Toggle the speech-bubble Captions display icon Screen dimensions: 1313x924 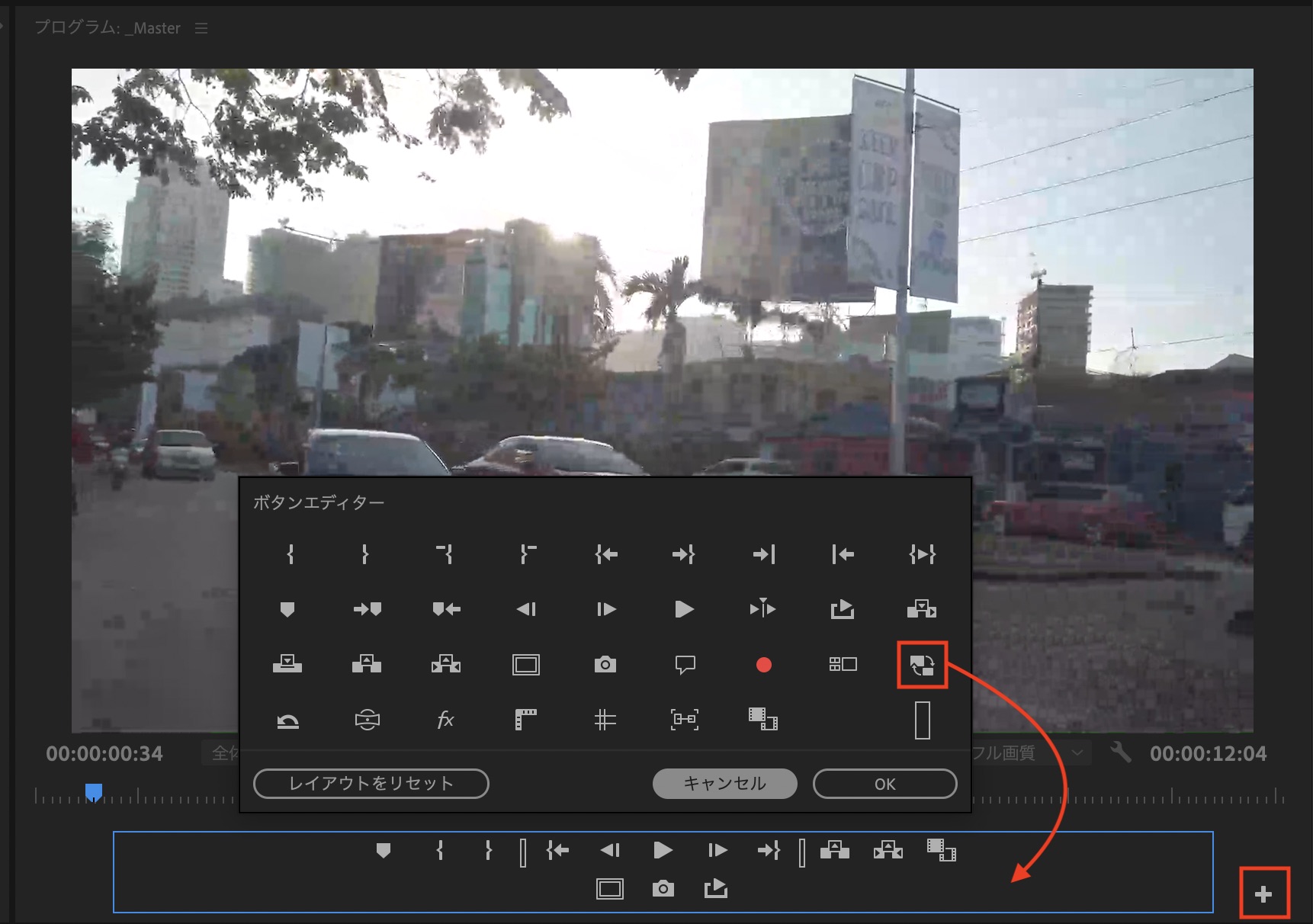(x=685, y=665)
